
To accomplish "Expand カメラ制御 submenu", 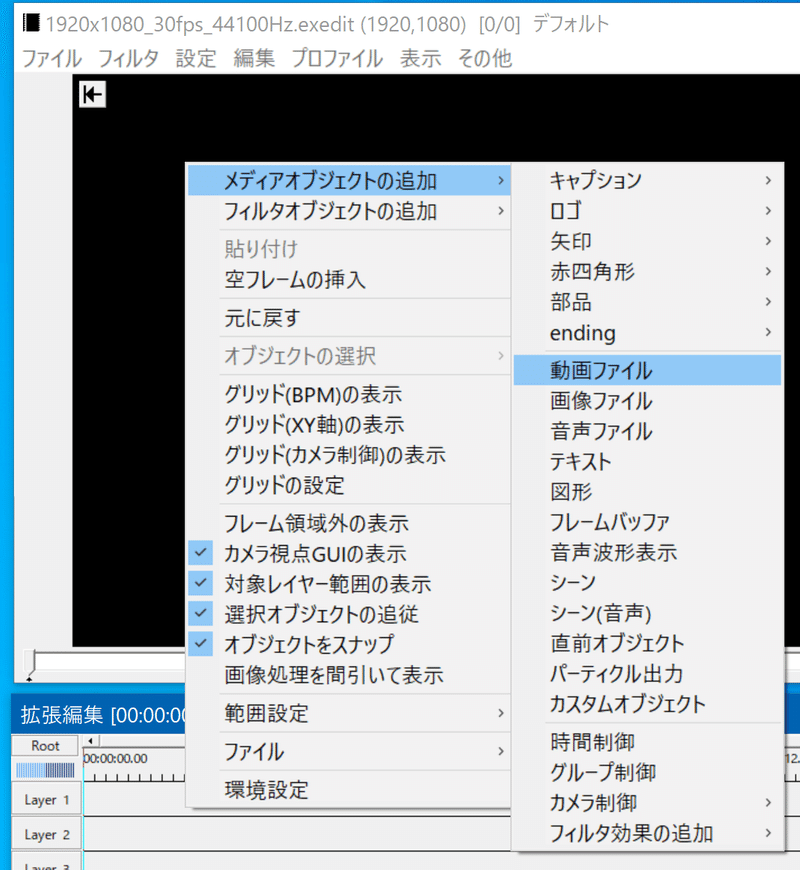I will click(x=647, y=802).
